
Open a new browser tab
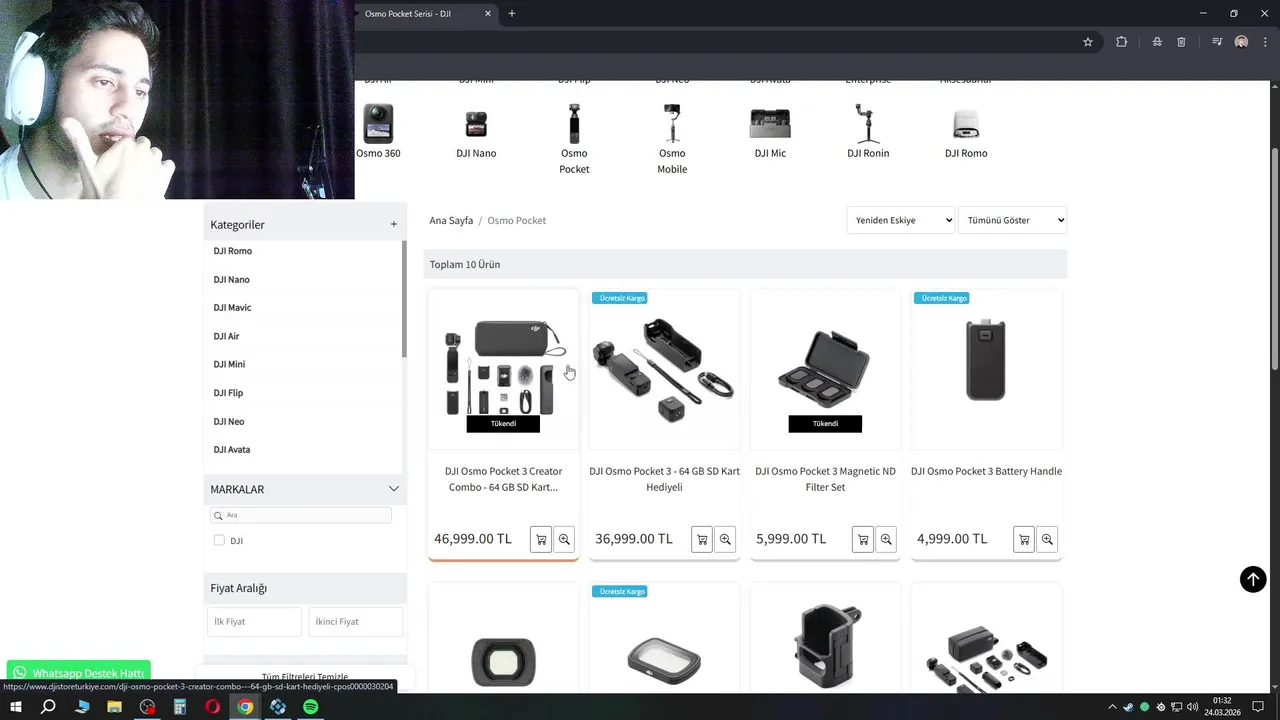click(x=512, y=14)
